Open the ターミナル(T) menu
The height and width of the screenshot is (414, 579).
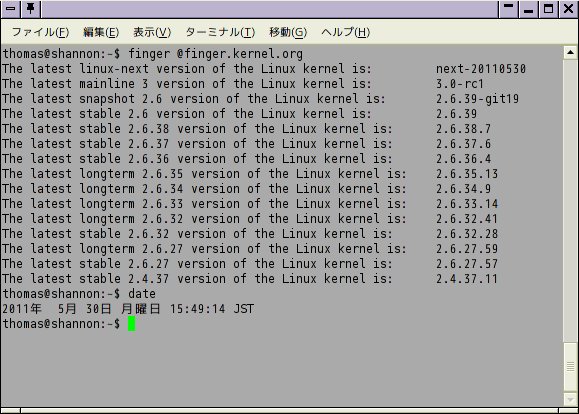(220, 32)
